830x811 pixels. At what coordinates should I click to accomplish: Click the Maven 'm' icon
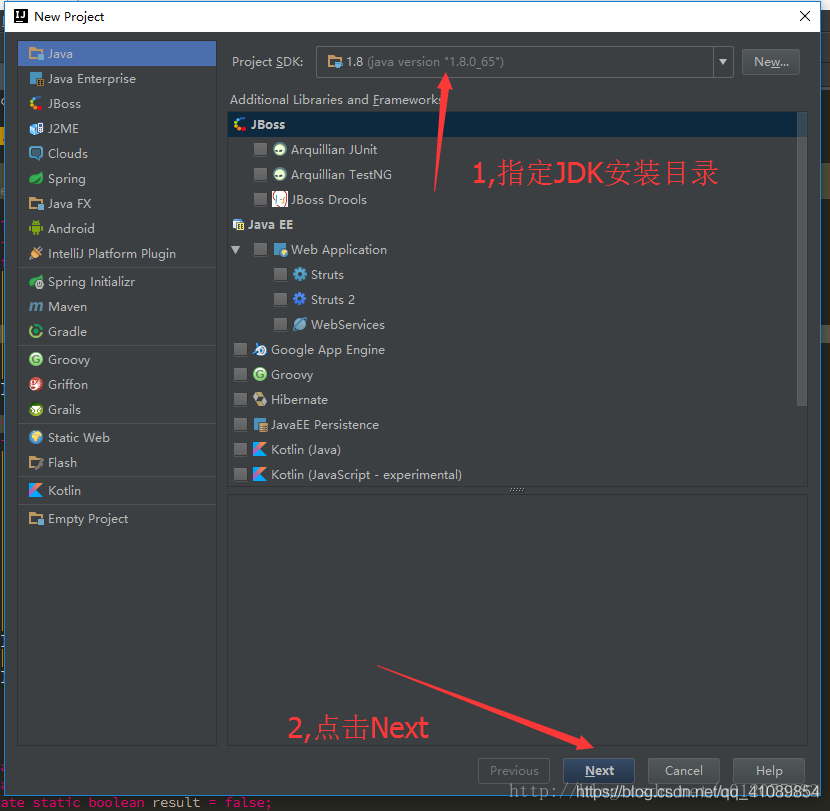tap(36, 307)
